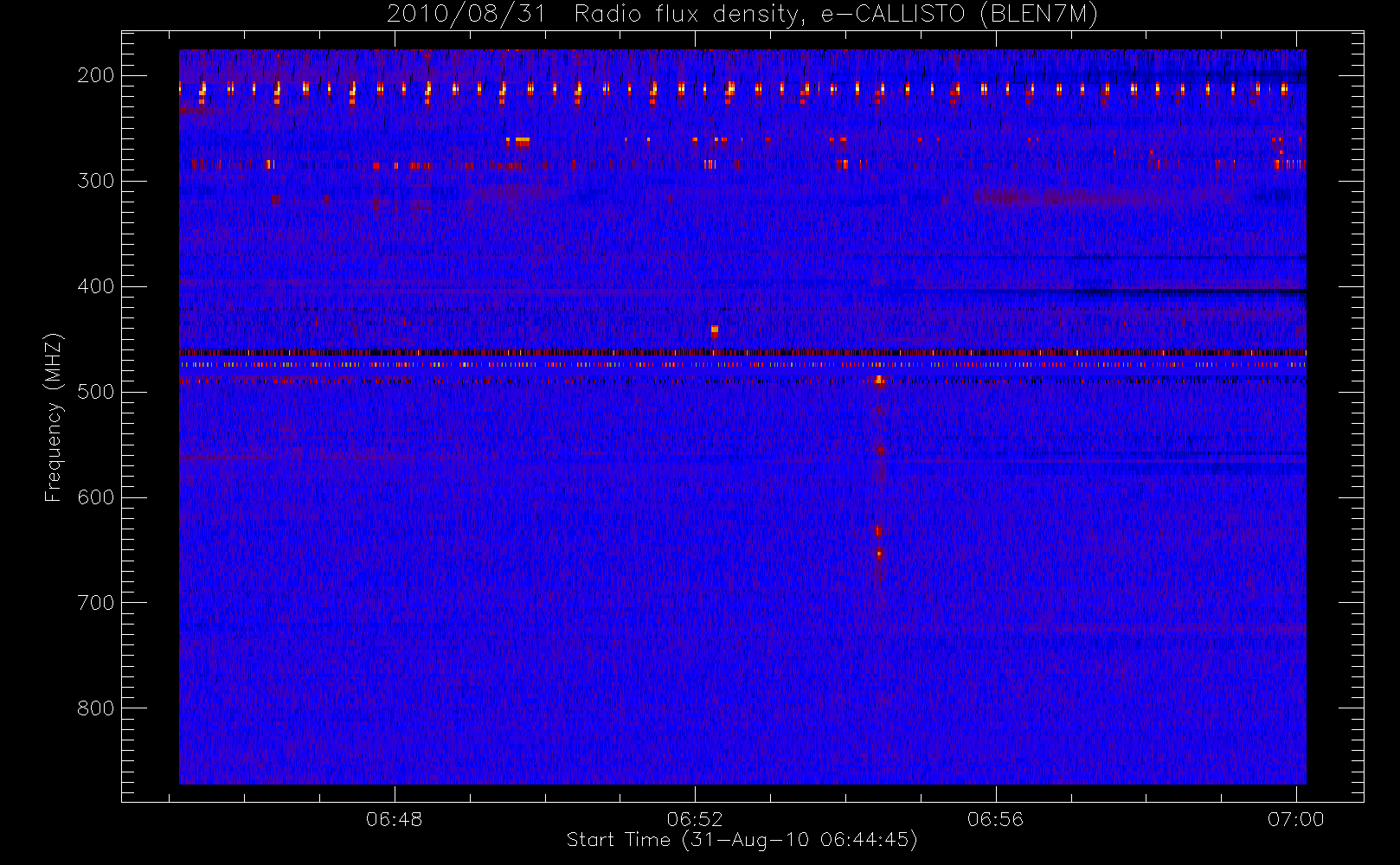Click the 800 frequency tick label
1400x865 pixels.
tap(95, 708)
